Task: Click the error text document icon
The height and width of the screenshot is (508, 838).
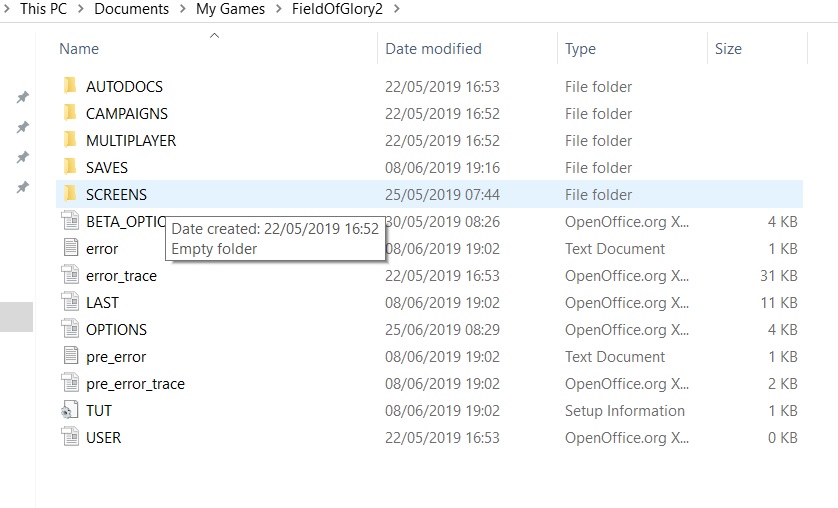Action: coord(70,248)
